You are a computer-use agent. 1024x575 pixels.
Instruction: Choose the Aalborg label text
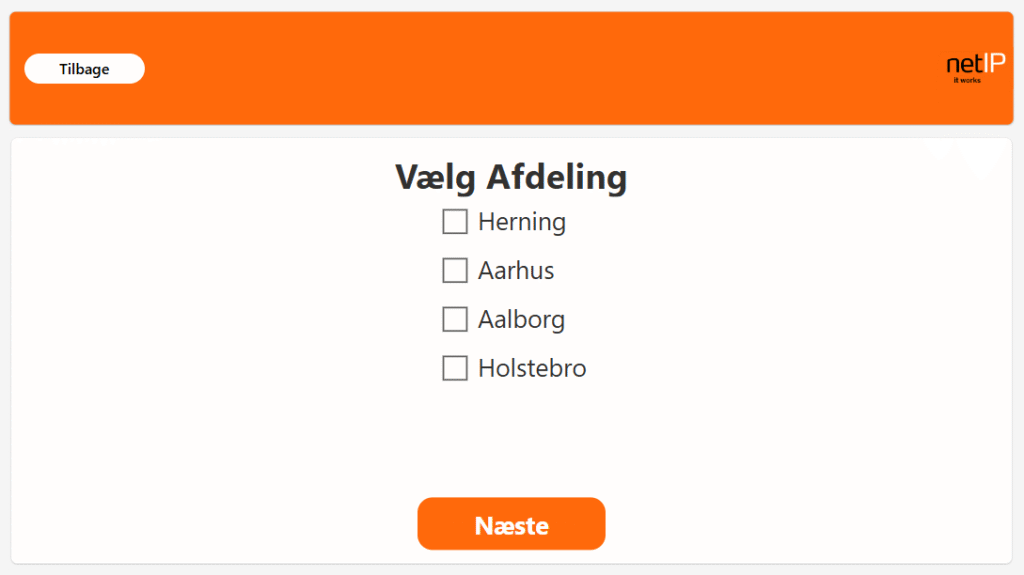(521, 320)
